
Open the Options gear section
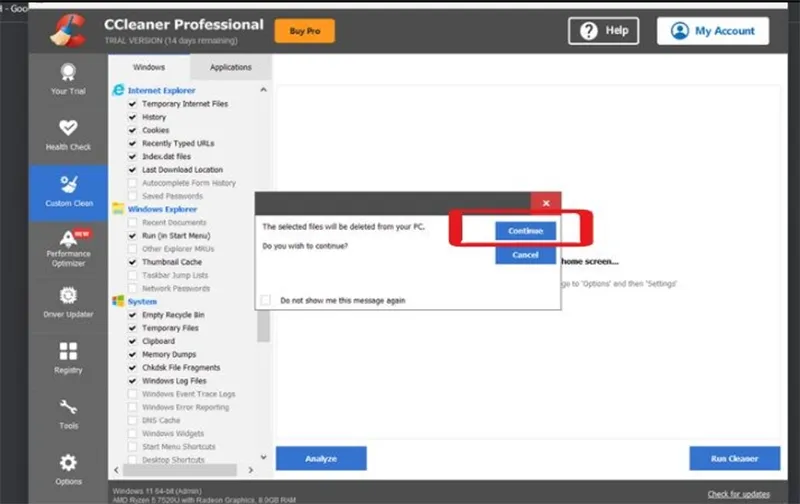tap(68, 470)
